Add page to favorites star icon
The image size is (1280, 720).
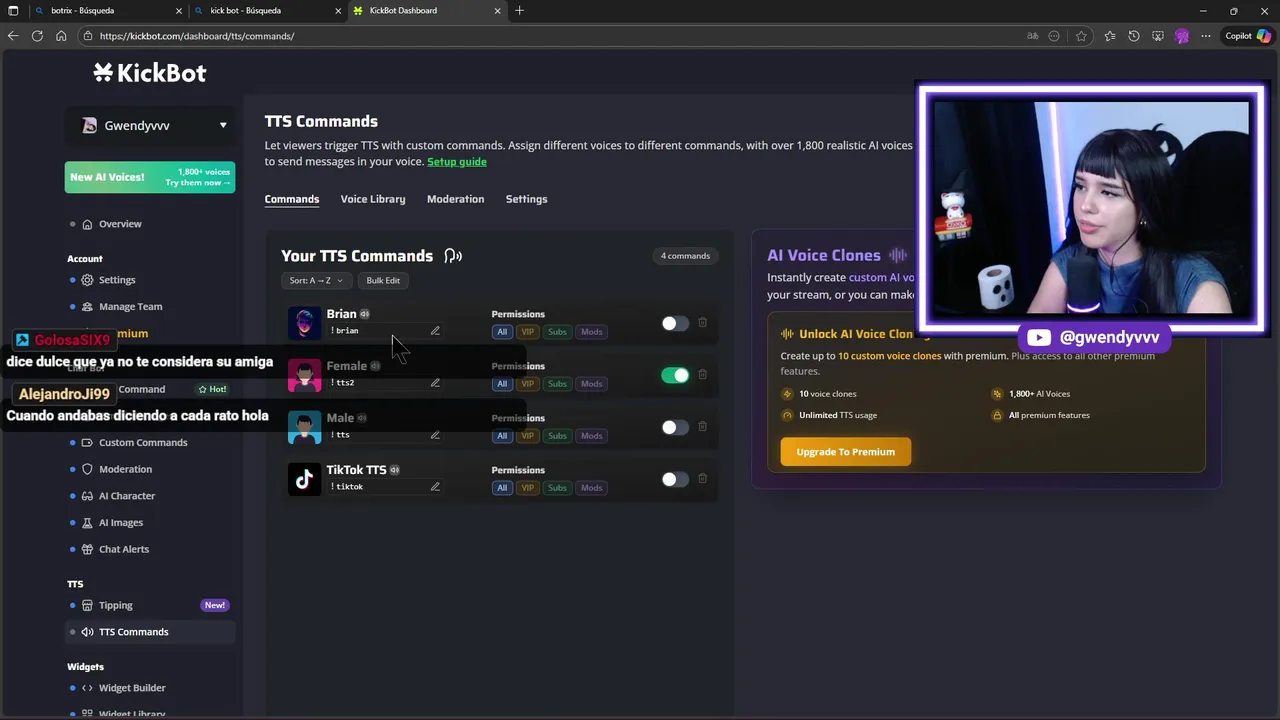coord(1081,36)
